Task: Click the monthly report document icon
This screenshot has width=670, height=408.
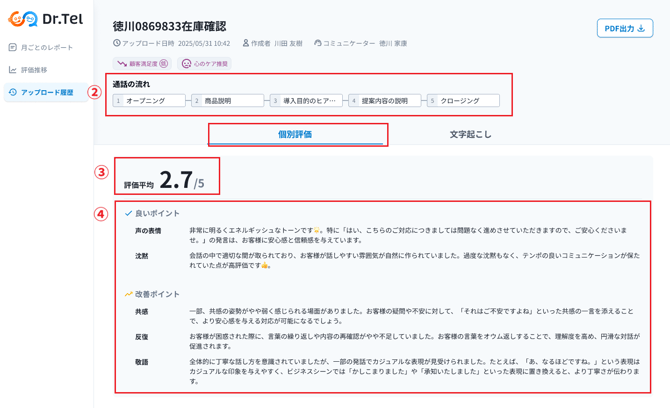Action: pyautogui.click(x=12, y=47)
